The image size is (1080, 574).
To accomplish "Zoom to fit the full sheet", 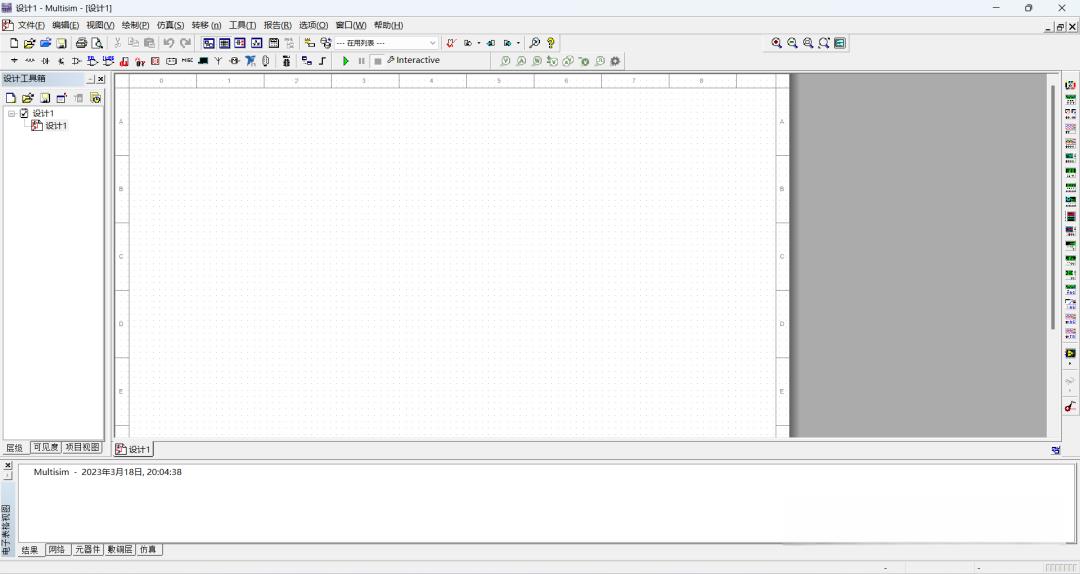I will click(x=824, y=43).
